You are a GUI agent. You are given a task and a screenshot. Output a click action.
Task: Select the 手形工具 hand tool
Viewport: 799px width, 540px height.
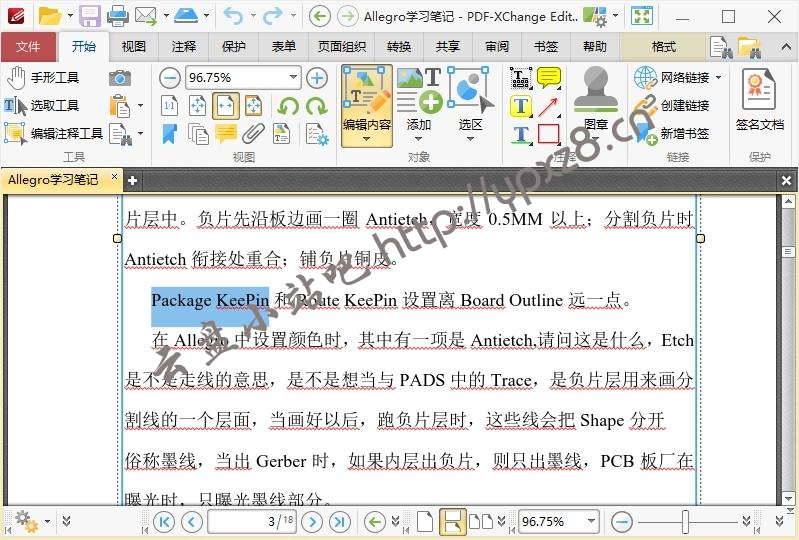pos(43,78)
